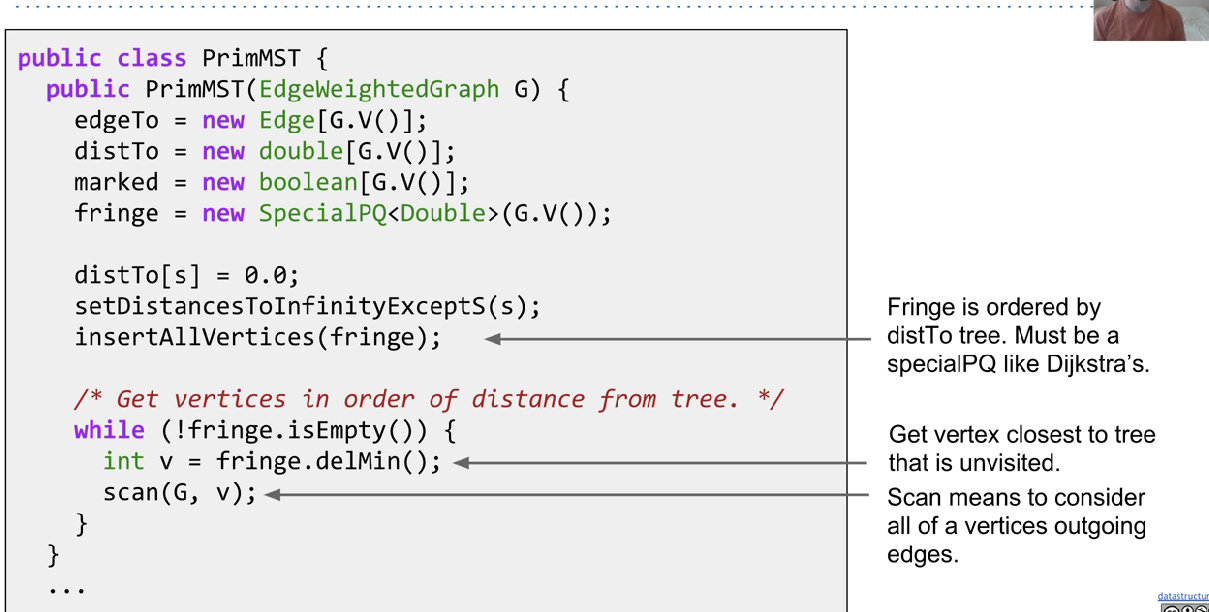Screen dimensions: 1209x612
Task: Click the 'while (!fringe.isEmpty())' line
Action: click(264, 431)
